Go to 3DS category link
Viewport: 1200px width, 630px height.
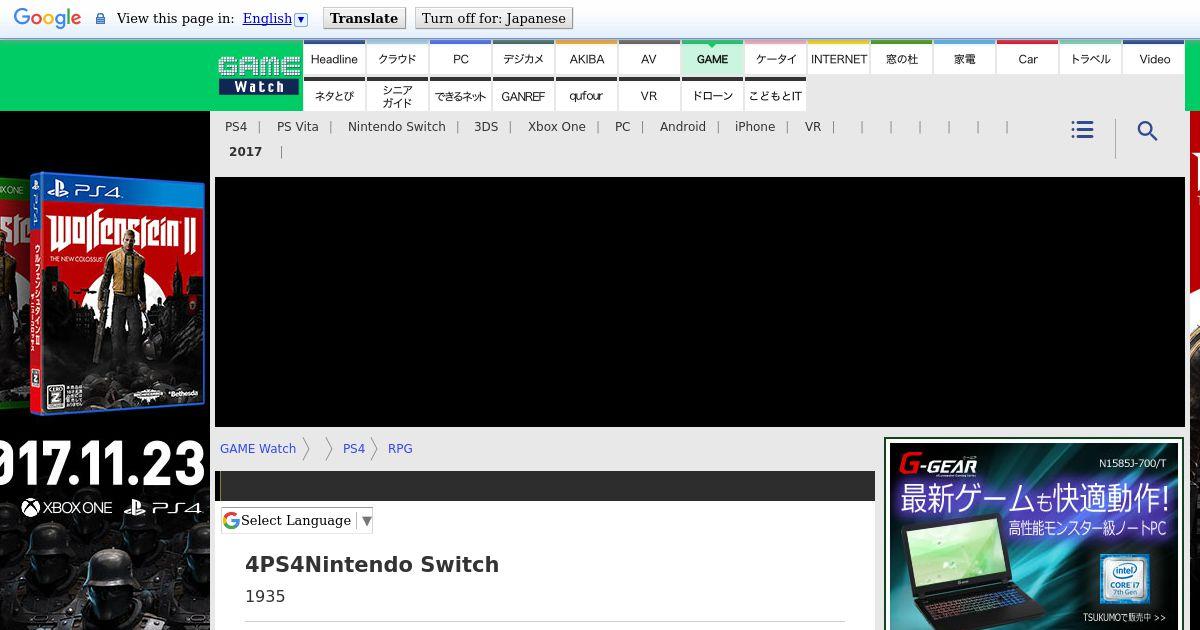click(x=486, y=127)
